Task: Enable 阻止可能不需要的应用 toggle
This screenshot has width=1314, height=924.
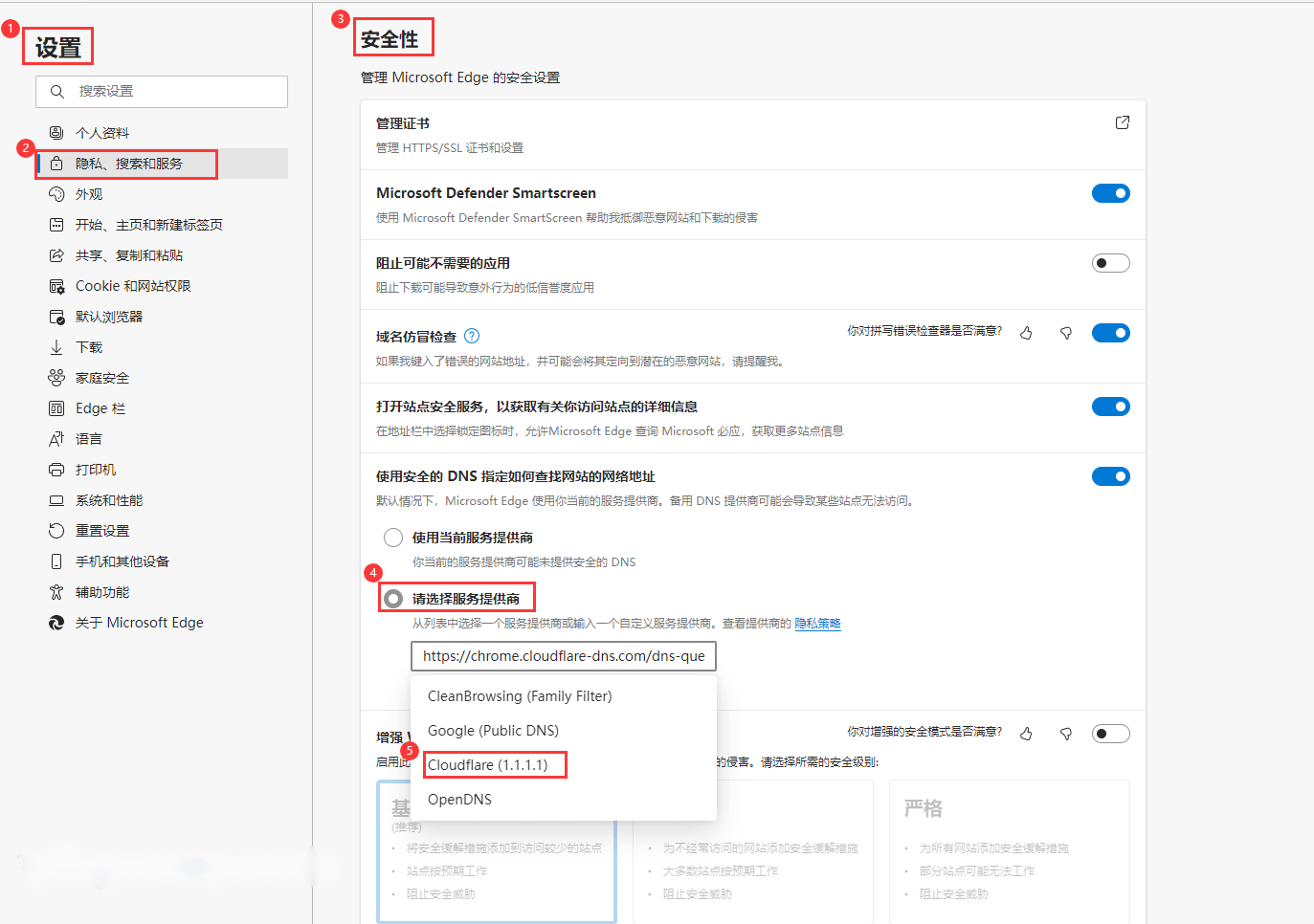Action: (1111, 263)
